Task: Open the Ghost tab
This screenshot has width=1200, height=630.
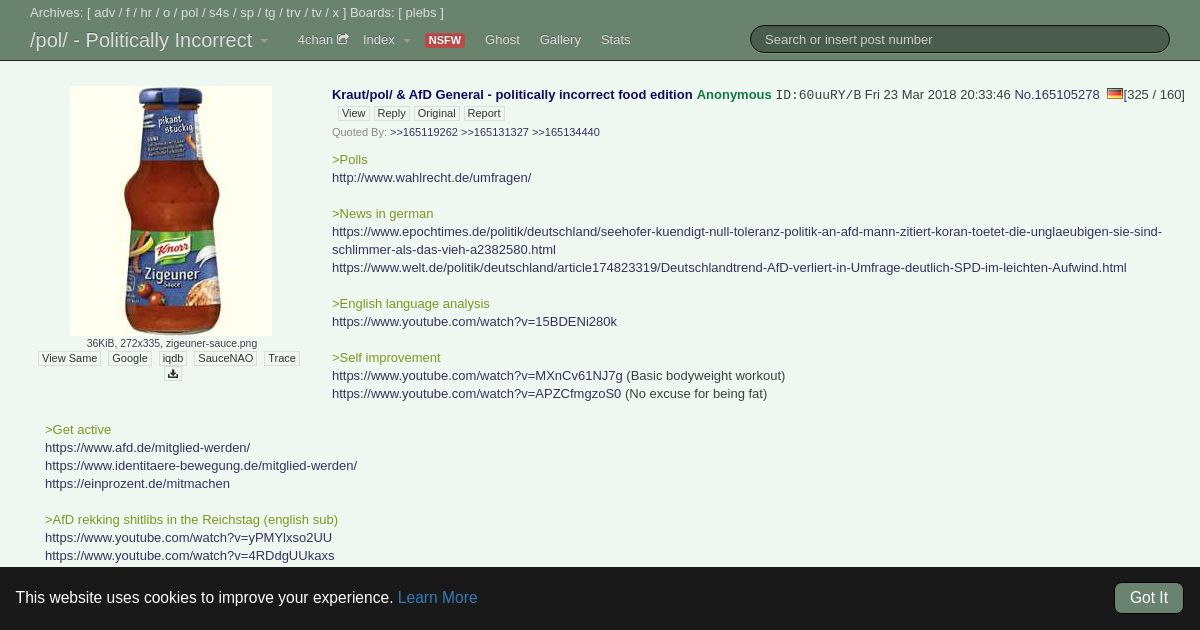Action: pos(502,40)
